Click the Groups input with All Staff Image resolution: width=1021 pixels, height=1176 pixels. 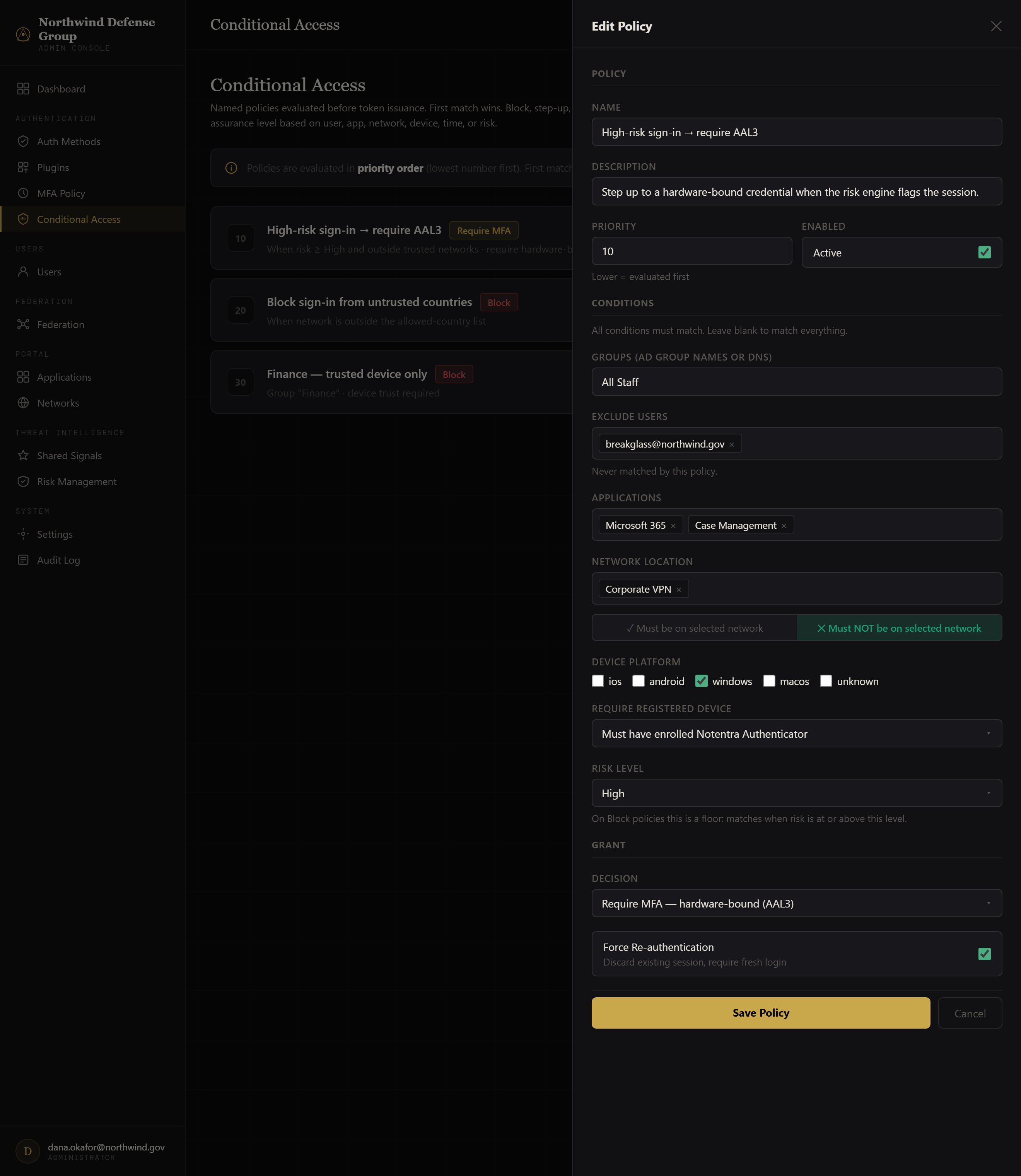797,382
